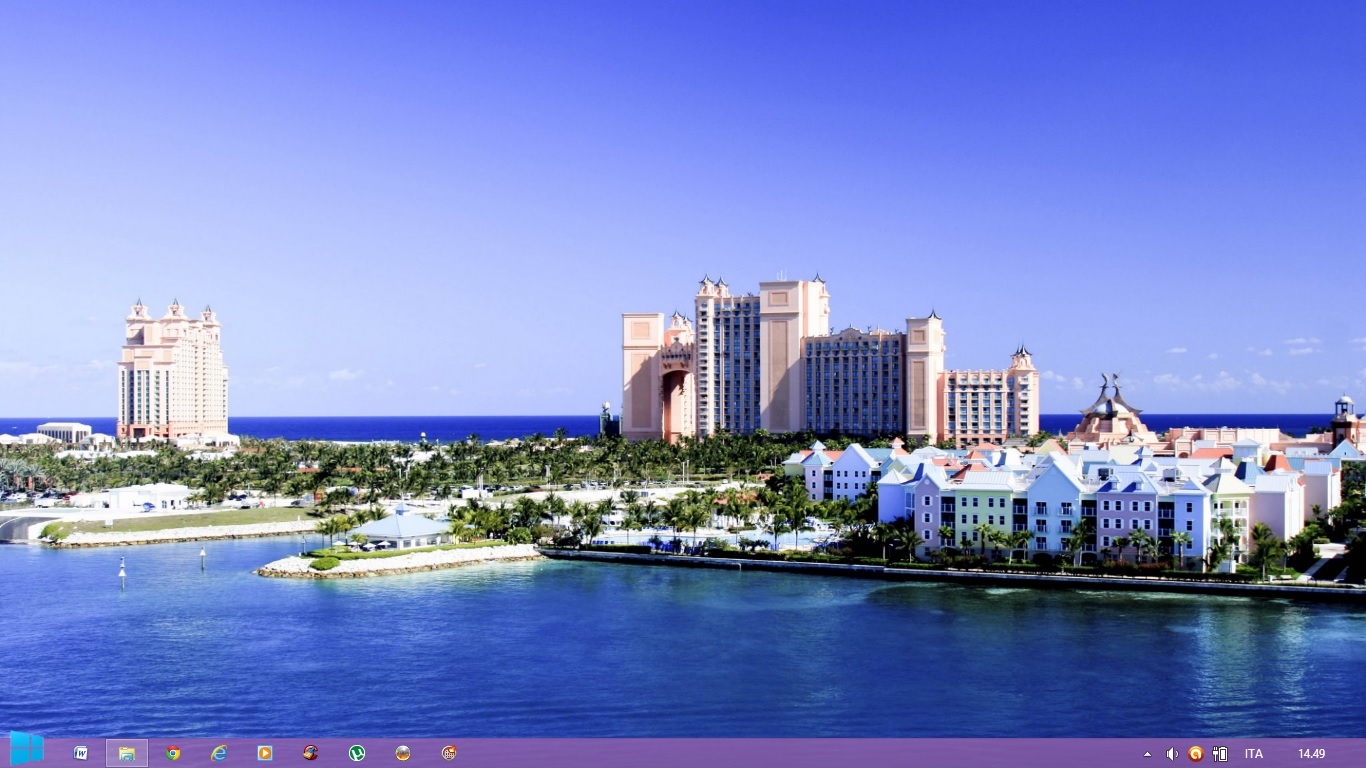
Task: Open uTorrent from the taskbar
Action: point(357,753)
